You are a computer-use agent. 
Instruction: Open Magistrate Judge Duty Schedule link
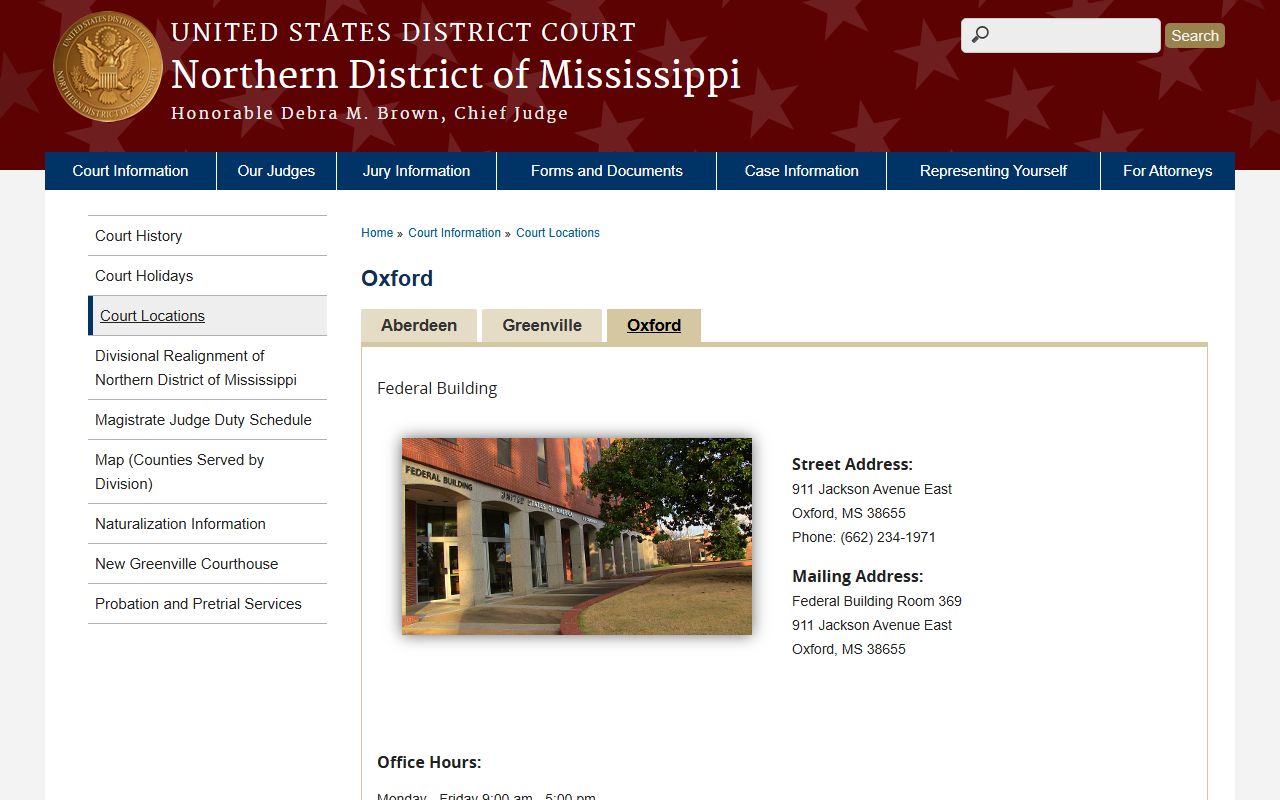[x=207, y=420]
